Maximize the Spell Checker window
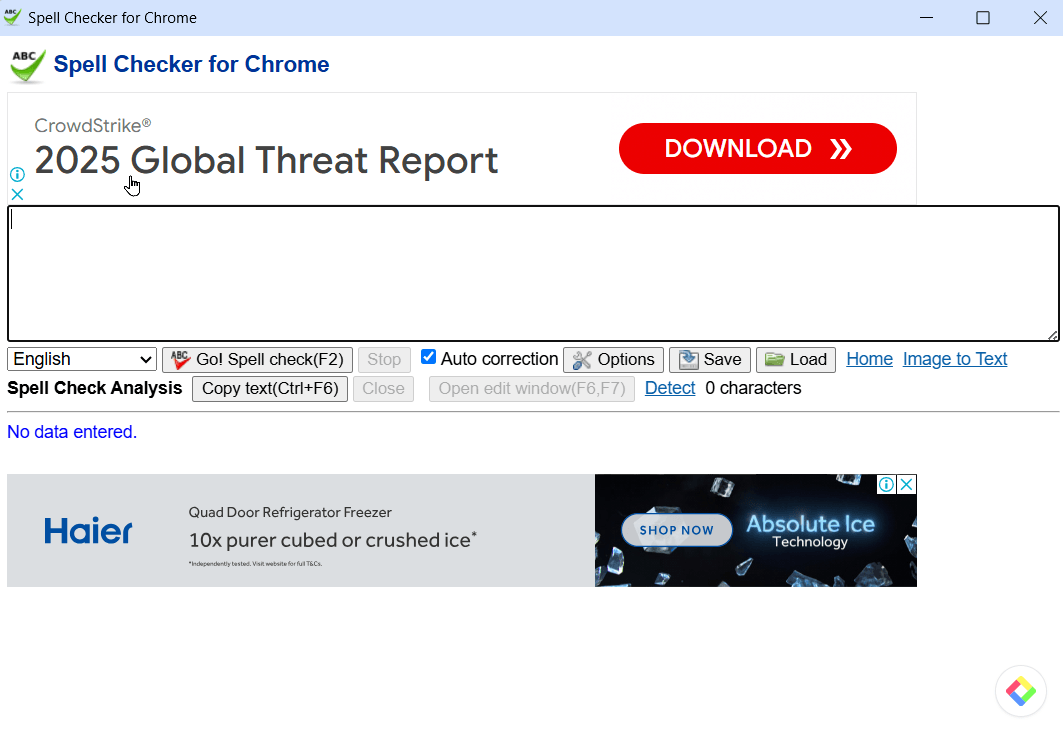Viewport: 1063px width, 733px height. tap(983, 18)
